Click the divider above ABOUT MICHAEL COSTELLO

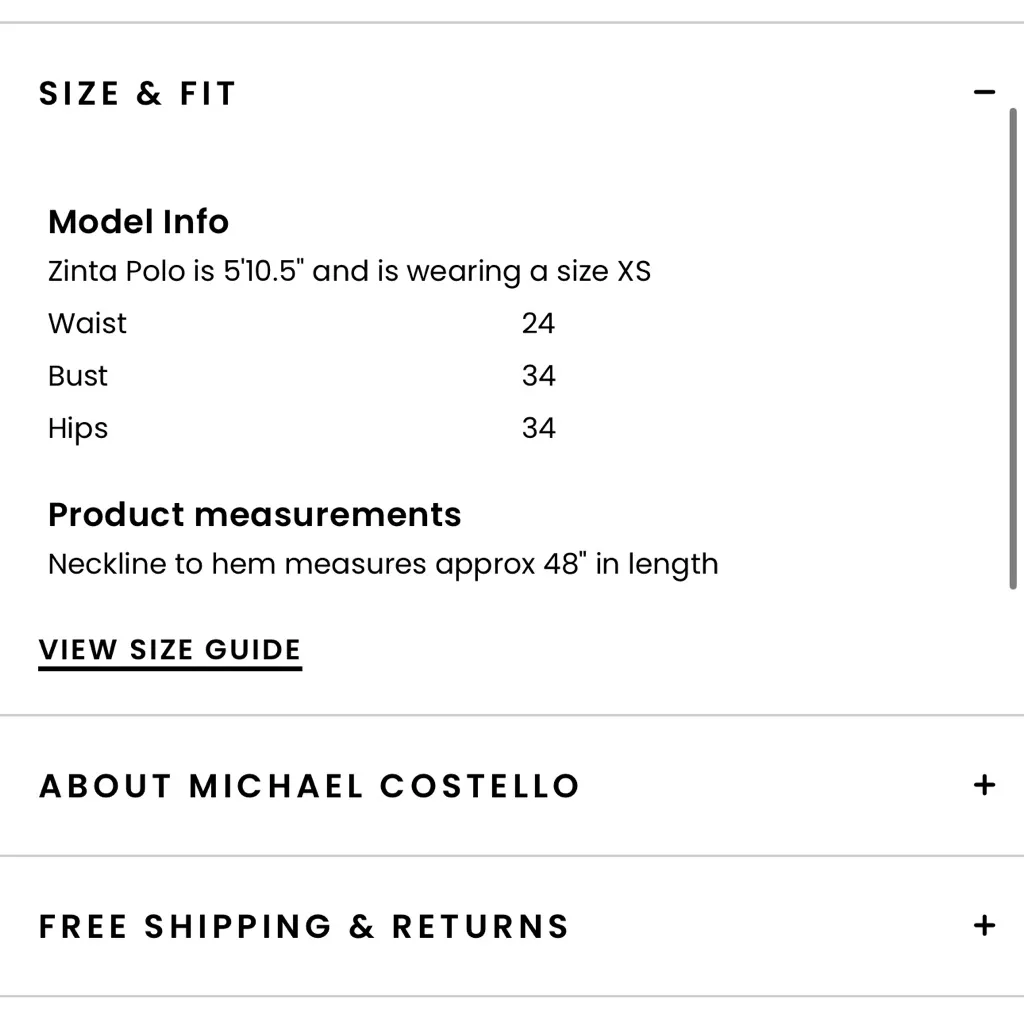tap(512, 714)
